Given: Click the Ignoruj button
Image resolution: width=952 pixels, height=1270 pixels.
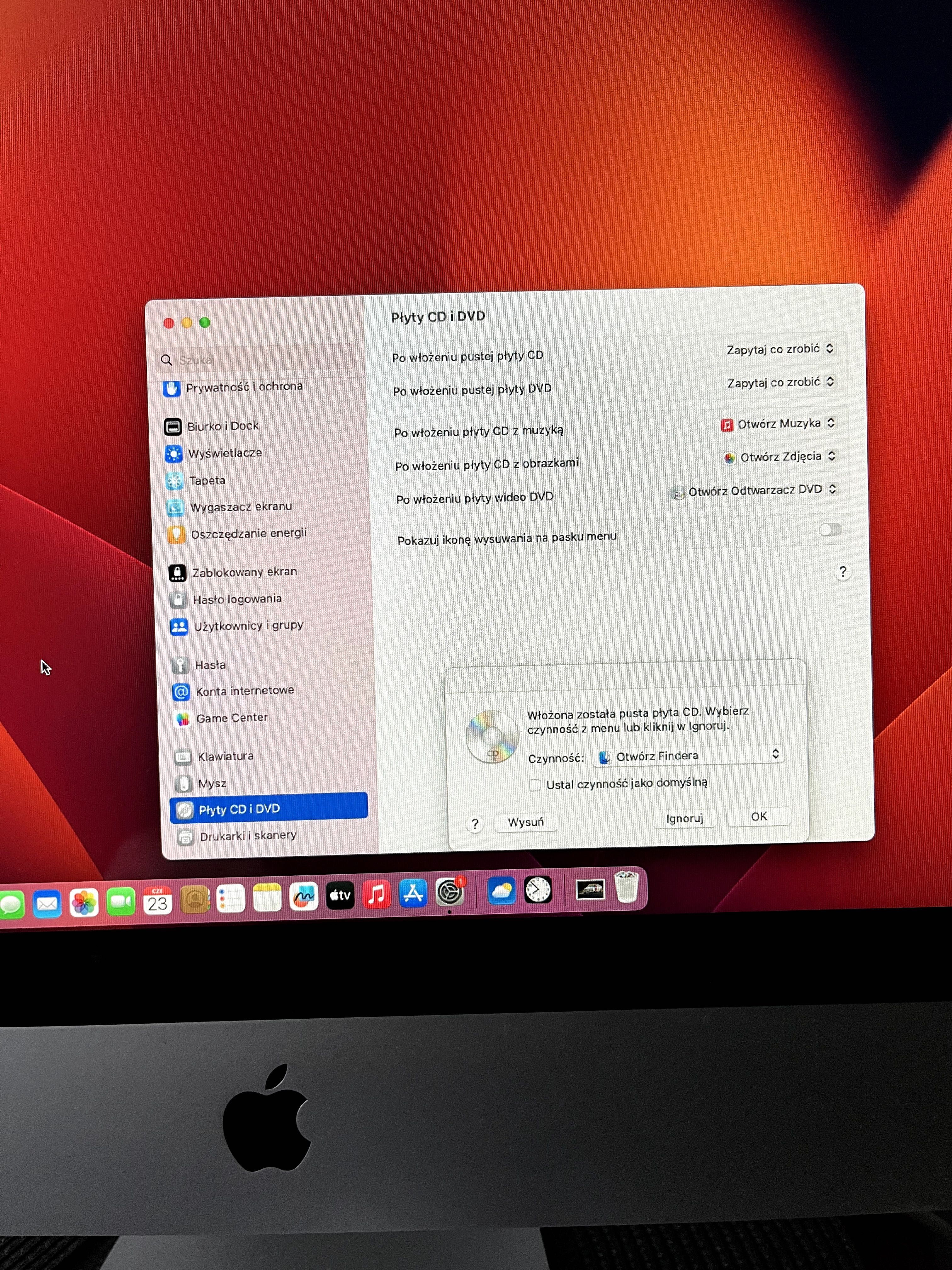Looking at the screenshot, I should [x=684, y=818].
